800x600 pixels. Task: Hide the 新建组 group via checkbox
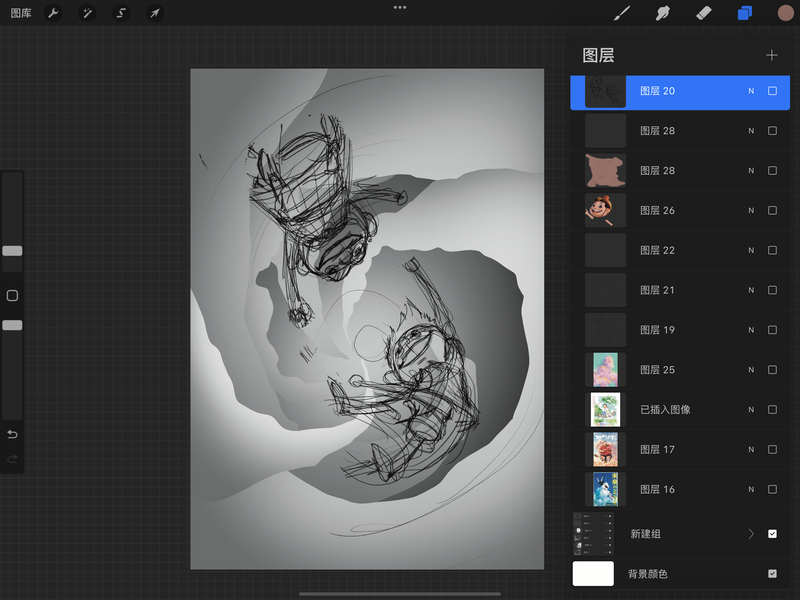(772, 534)
